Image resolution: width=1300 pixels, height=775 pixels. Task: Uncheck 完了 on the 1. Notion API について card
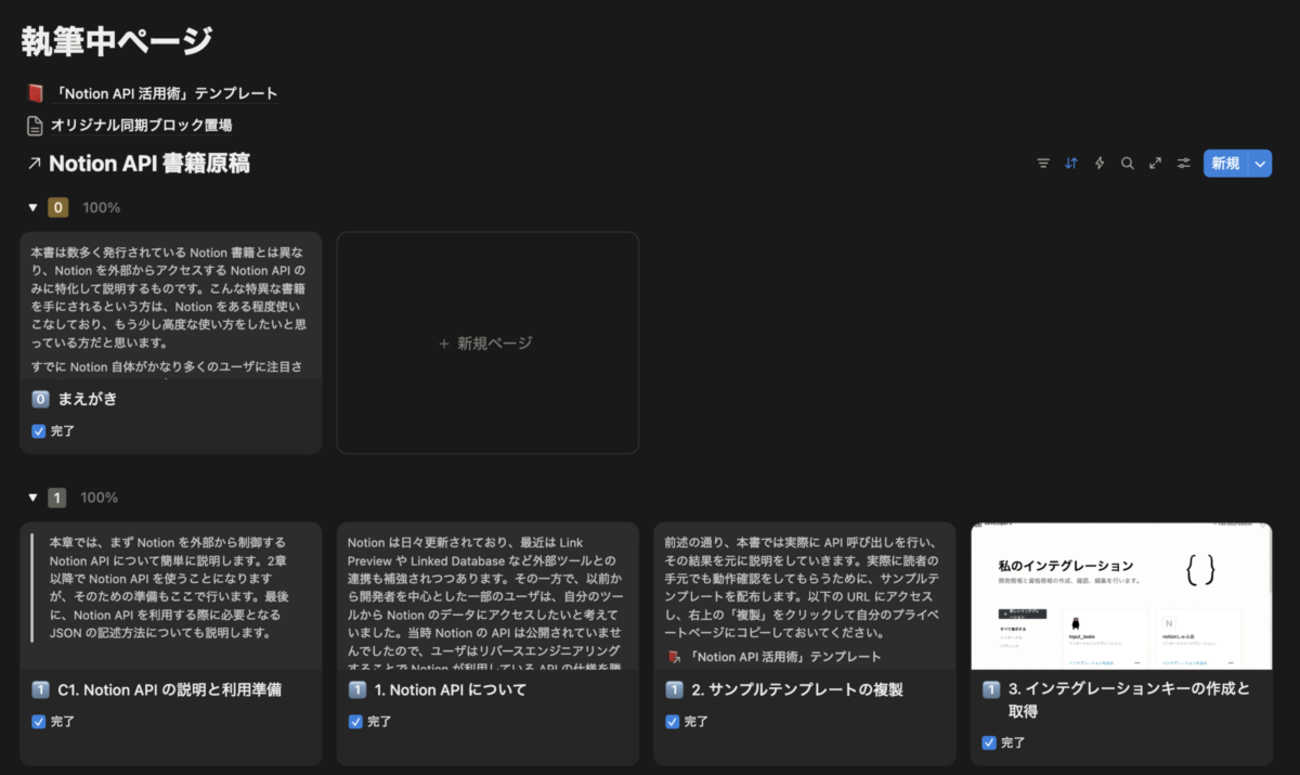[x=353, y=721]
